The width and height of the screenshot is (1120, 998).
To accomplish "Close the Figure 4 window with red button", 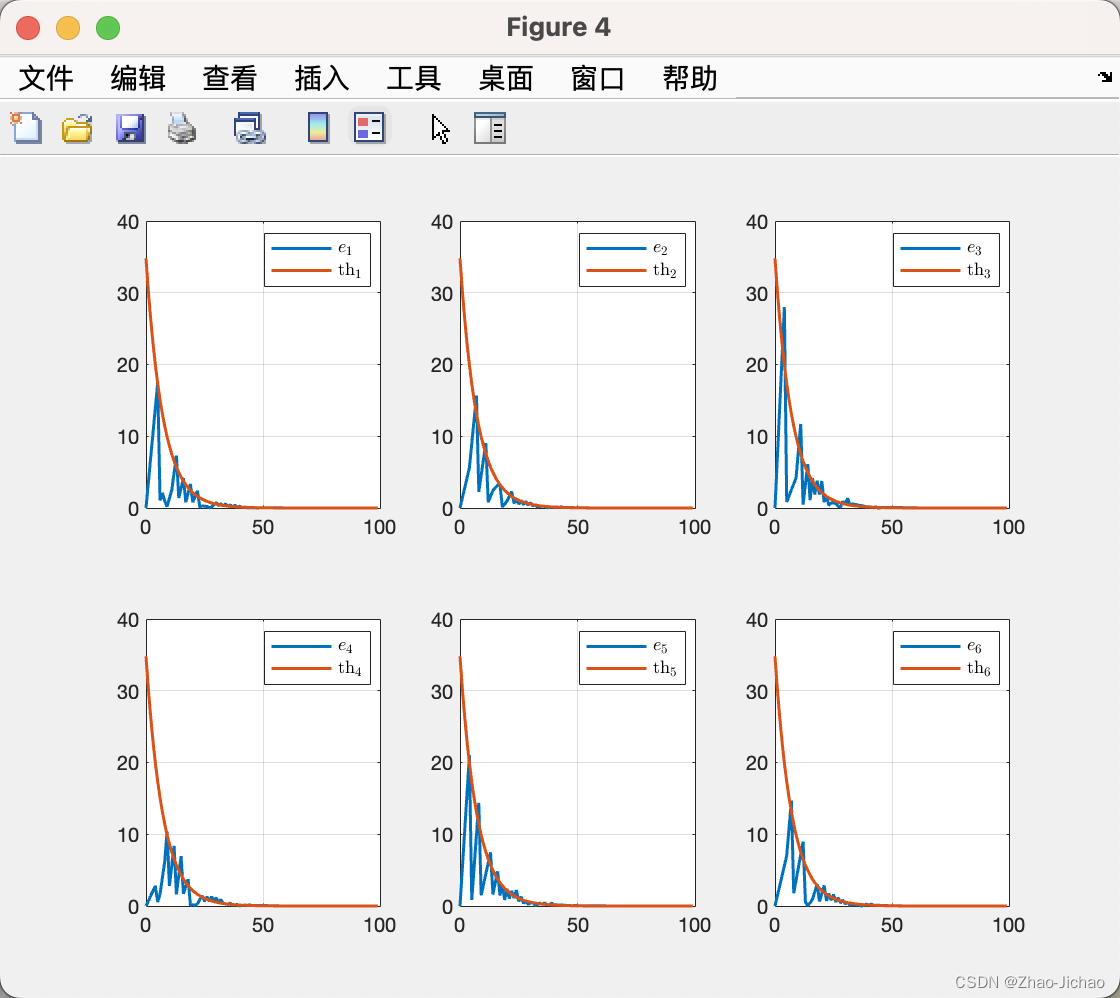I will pos(29,28).
